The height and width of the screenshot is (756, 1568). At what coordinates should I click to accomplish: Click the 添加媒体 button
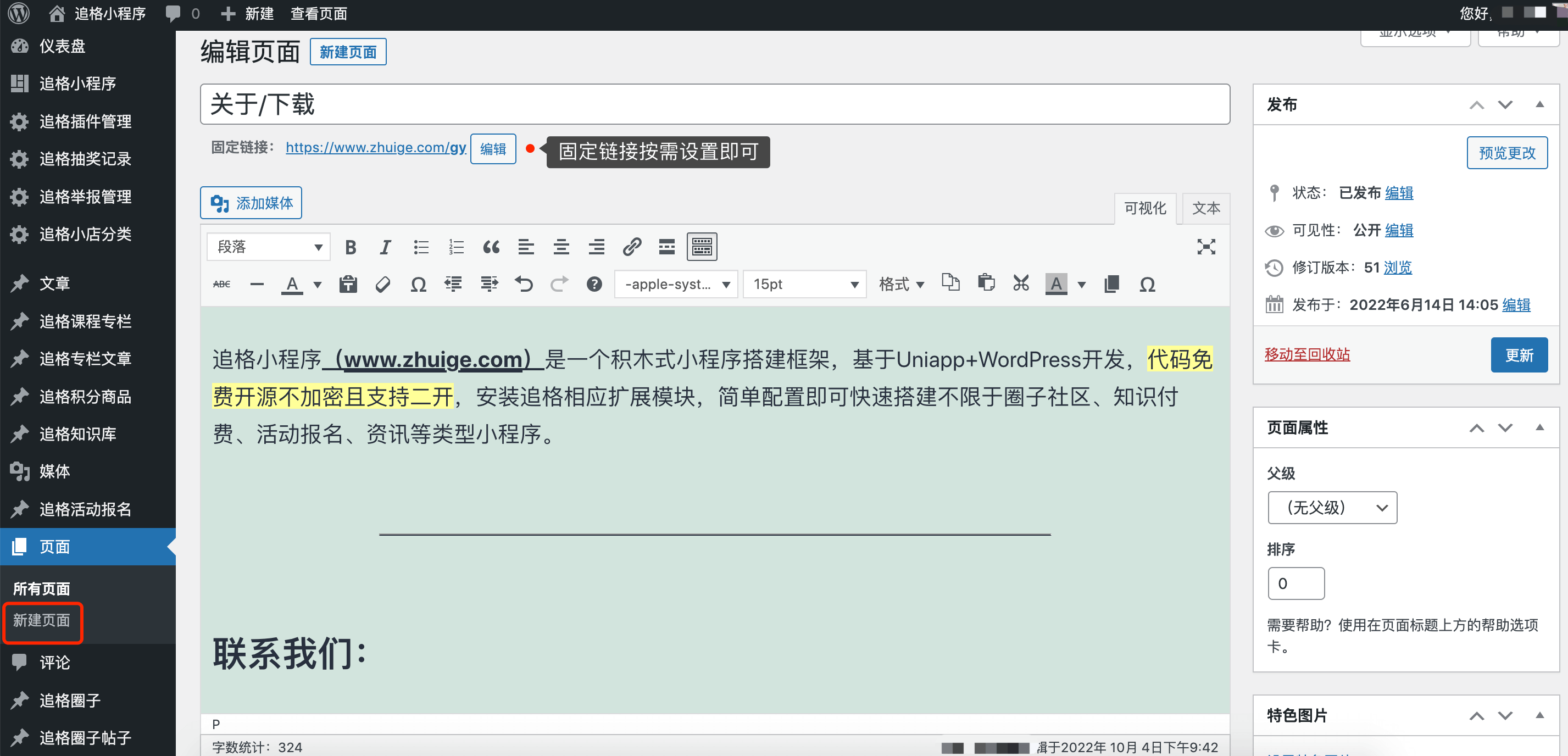point(251,203)
